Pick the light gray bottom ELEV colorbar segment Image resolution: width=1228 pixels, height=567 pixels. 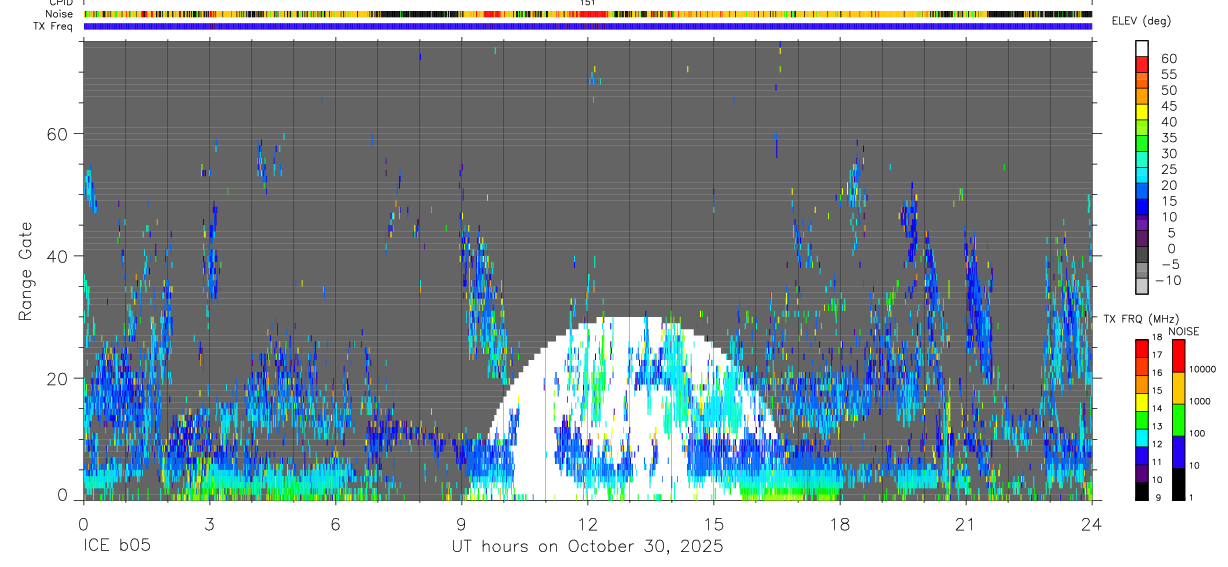(1142, 286)
